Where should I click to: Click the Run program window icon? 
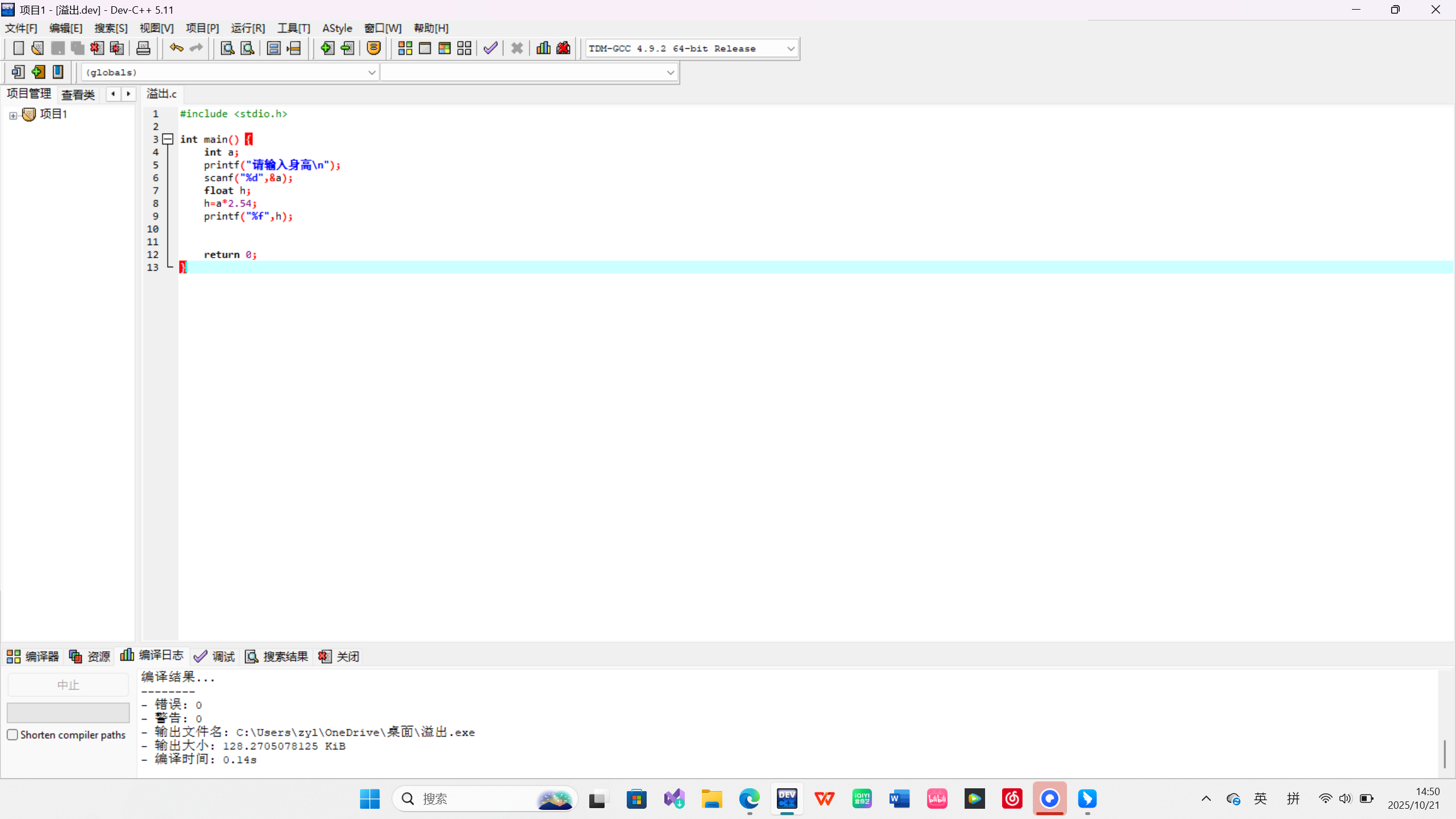425,48
